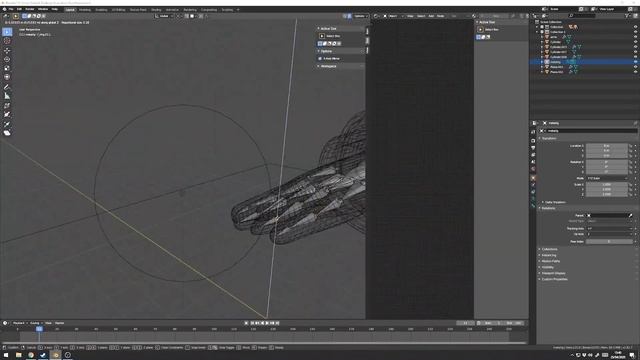Expand the Delta Transform subpanel
Image resolution: width=640 pixels, height=360 pixels.
[x=554, y=202]
